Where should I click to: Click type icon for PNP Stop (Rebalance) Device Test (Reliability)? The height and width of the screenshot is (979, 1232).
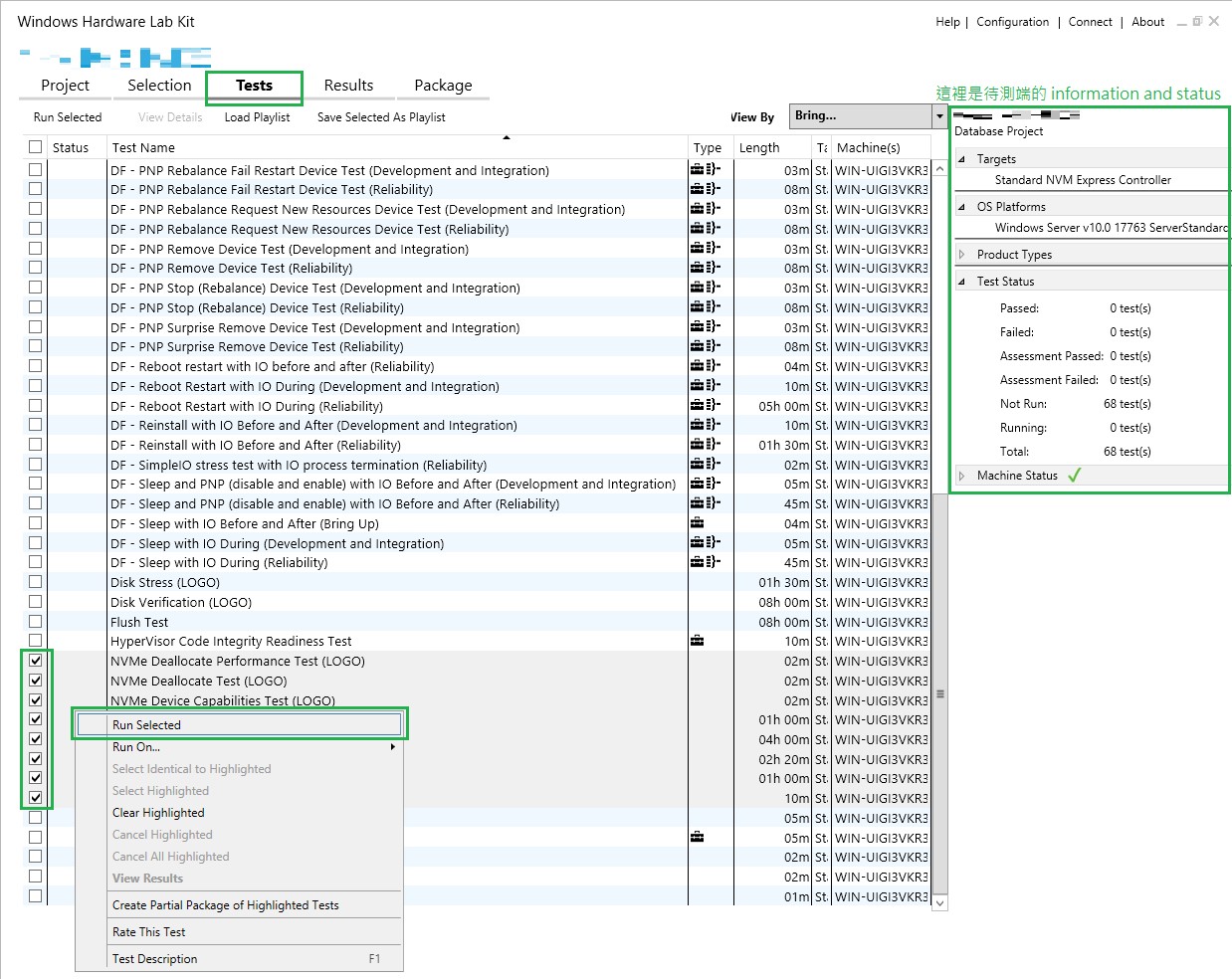705,307
